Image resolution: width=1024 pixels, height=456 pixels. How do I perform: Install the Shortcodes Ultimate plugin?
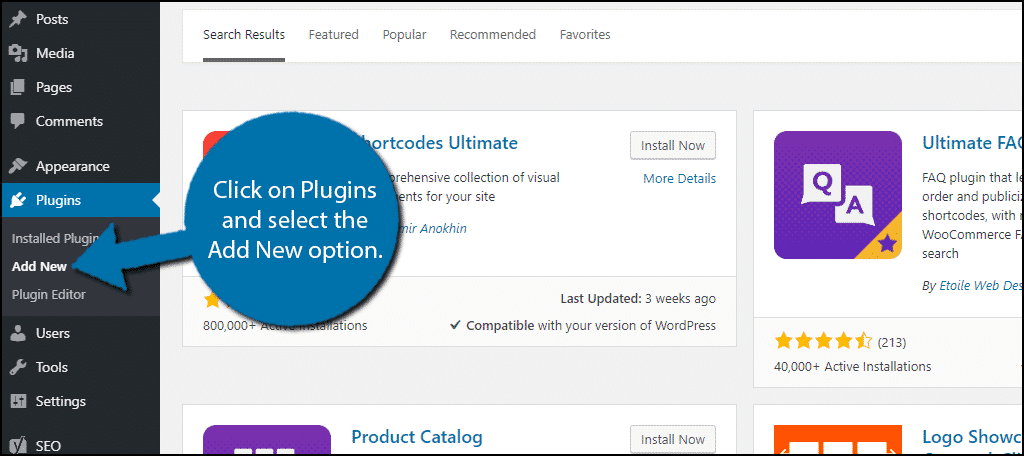673,146
